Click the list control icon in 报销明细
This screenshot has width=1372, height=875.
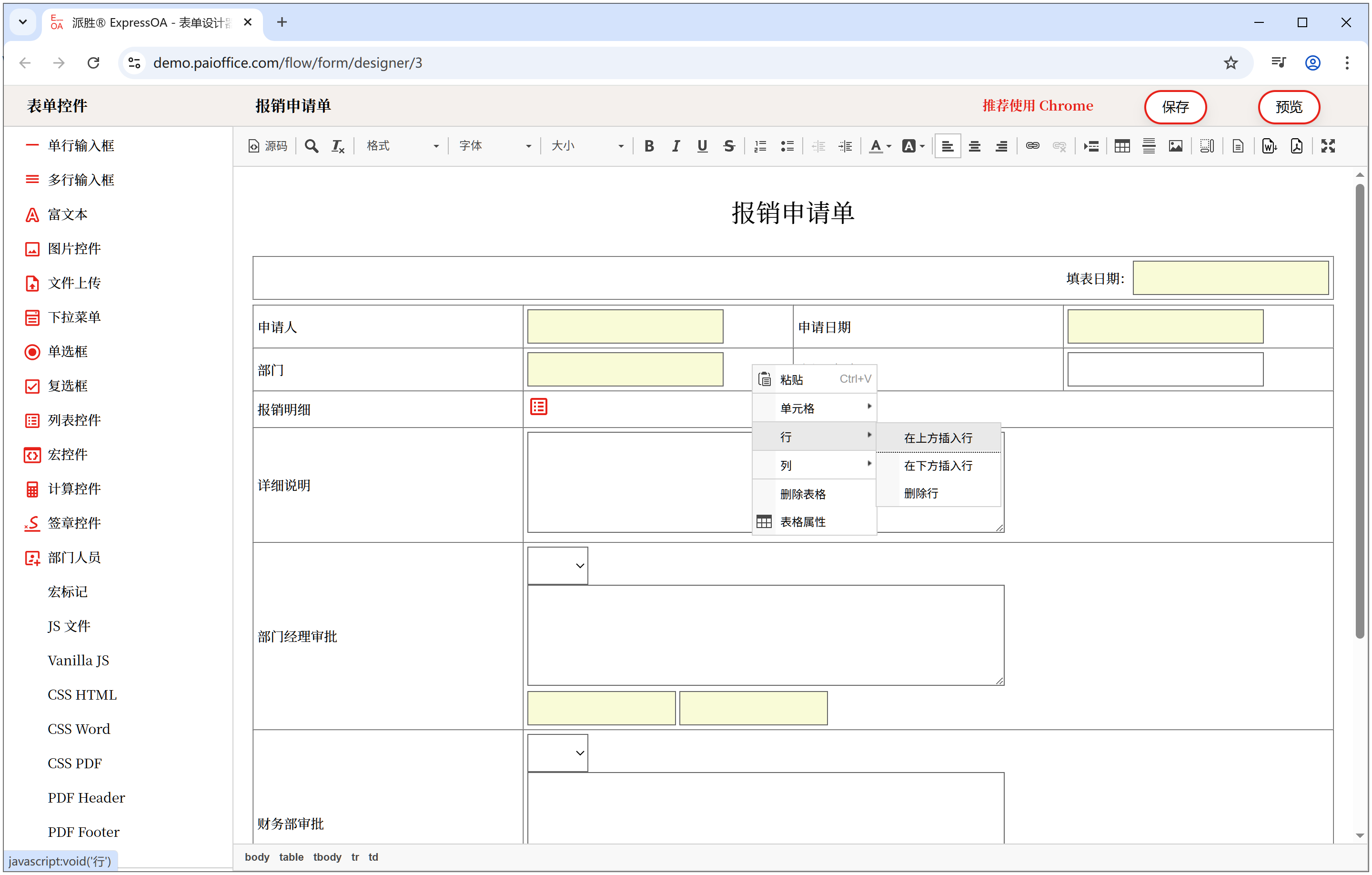point(538,407)
